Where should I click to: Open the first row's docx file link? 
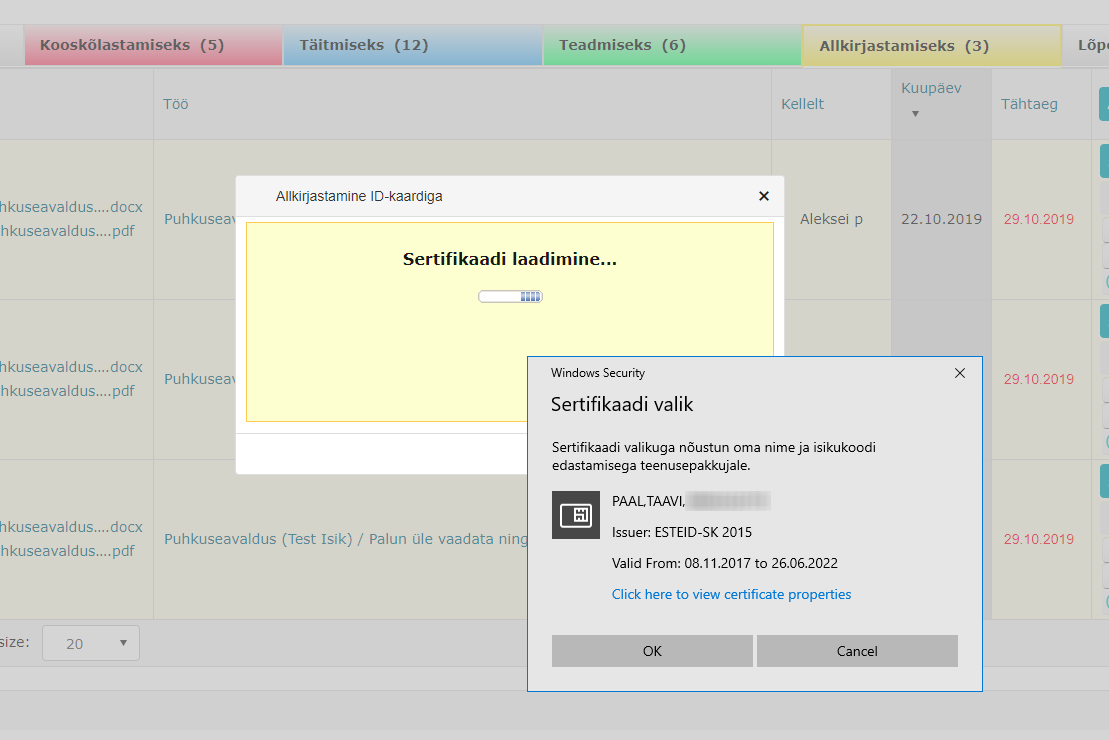(x=71, y=207)
